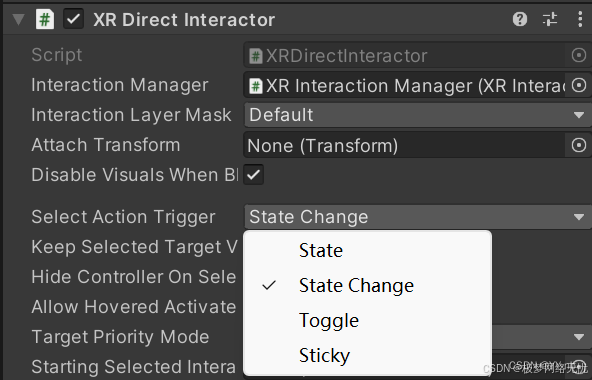Open component presets slider icon
The image size is (592, 380).
[x=550, y=19]
